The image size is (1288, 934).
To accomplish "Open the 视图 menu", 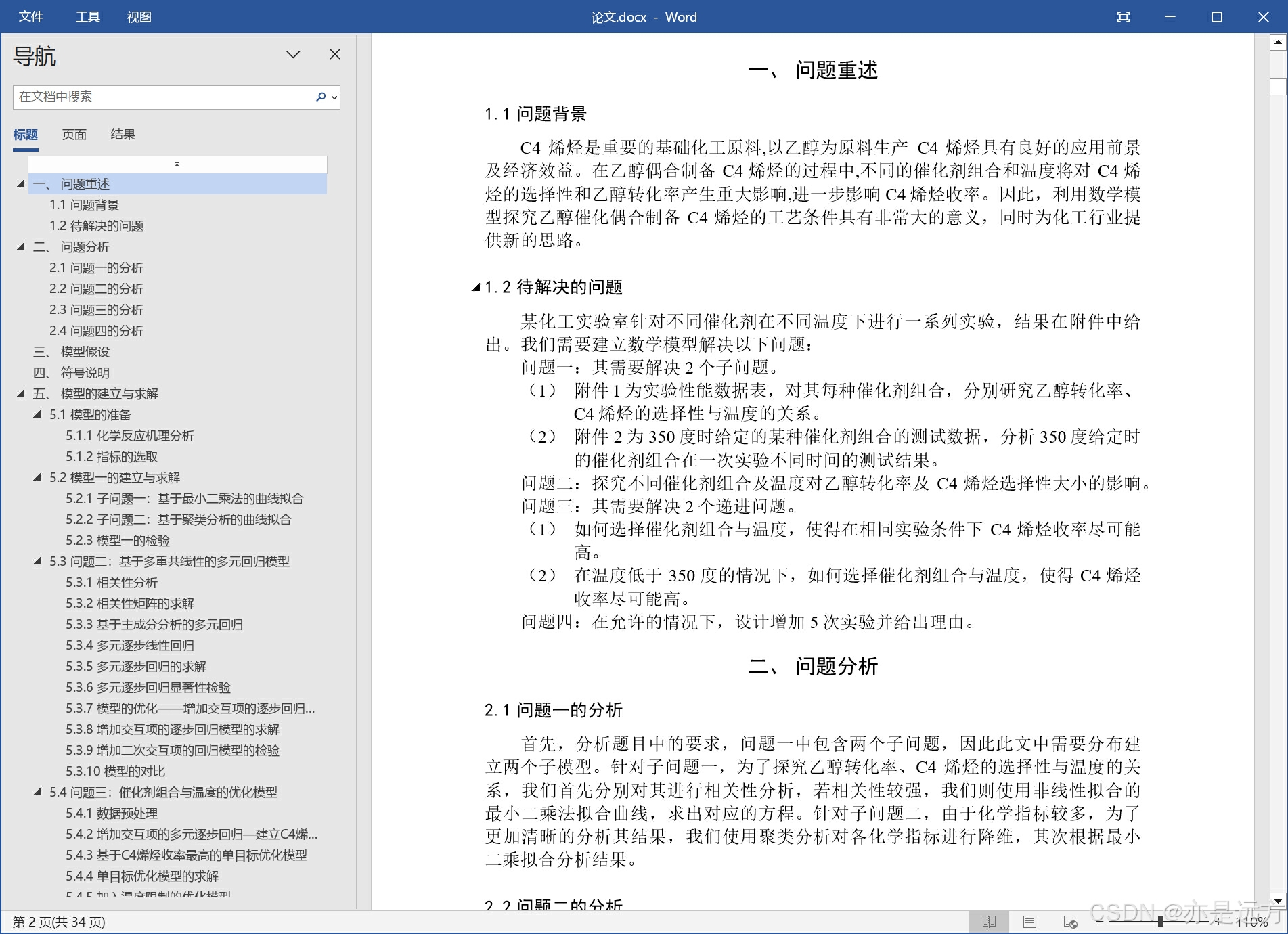I will pos(139,17).
